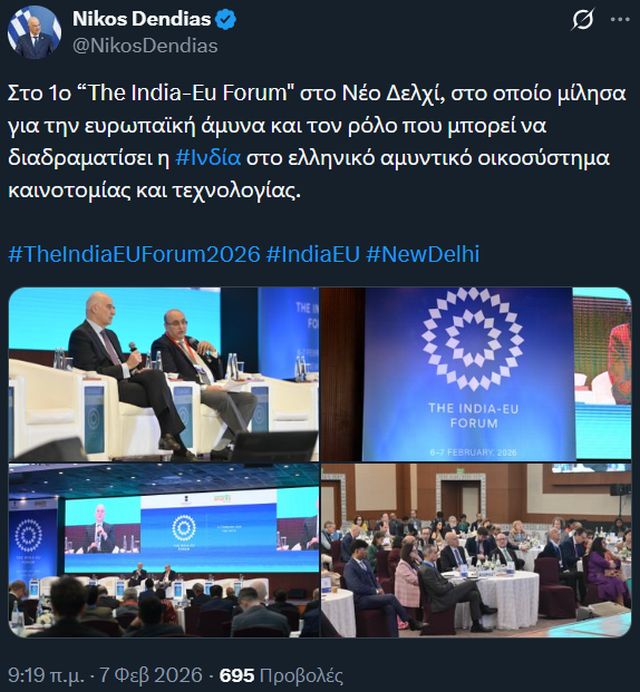
Task: Click the tweet body text paragraph
Action: click(317, 142)
